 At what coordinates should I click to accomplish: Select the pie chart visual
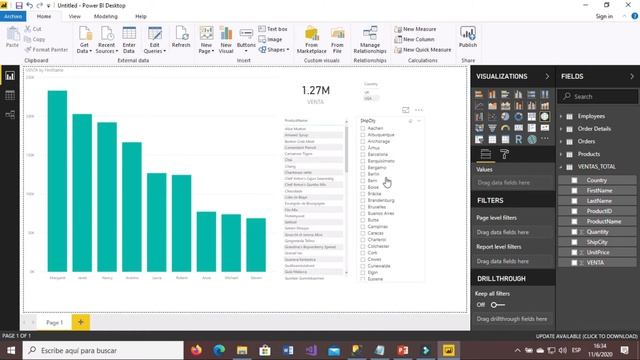505,117
